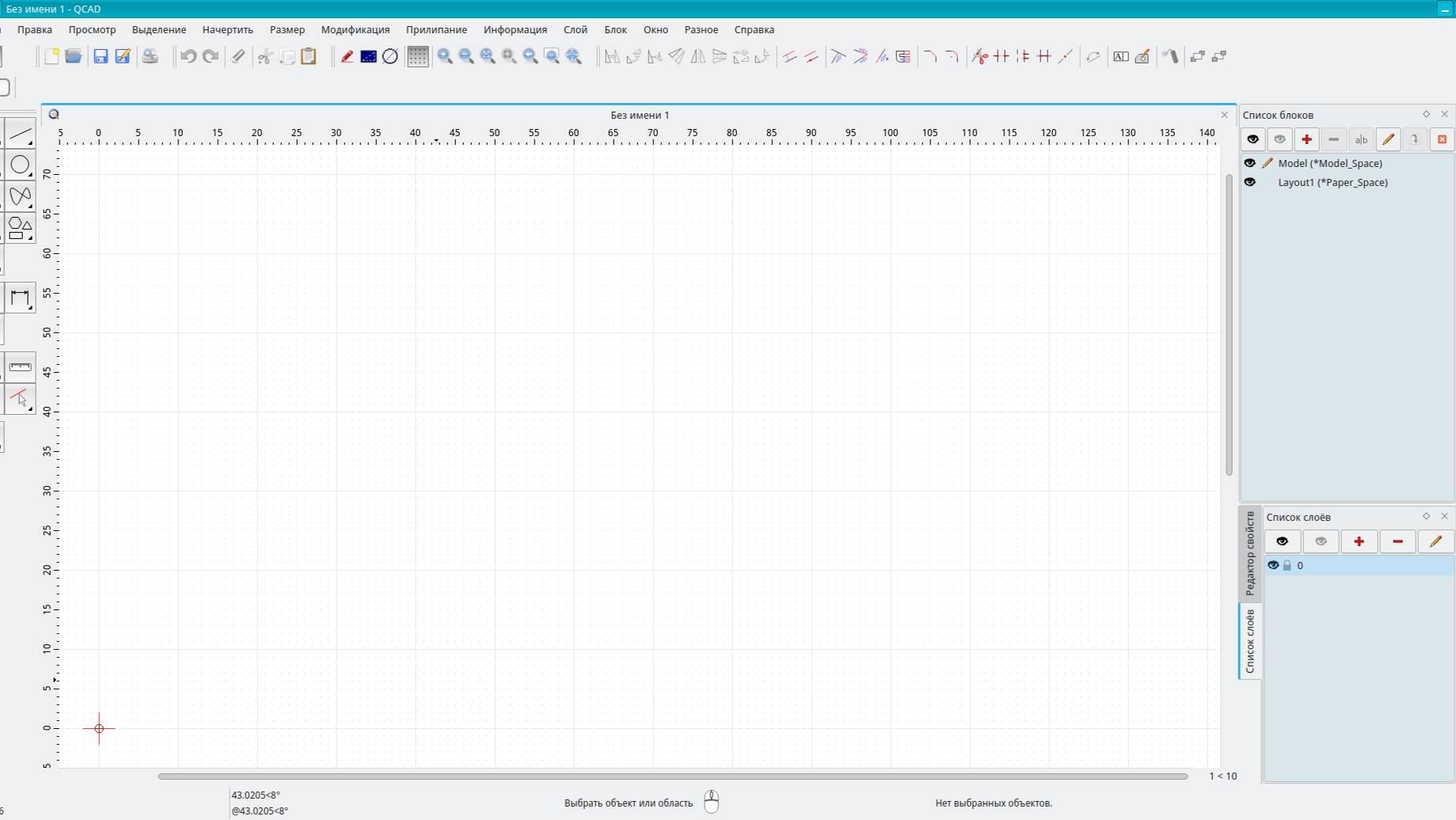
Task: Switch to Список слоёв side tab
Action: pyautogui.click(x=1250, y=641)
